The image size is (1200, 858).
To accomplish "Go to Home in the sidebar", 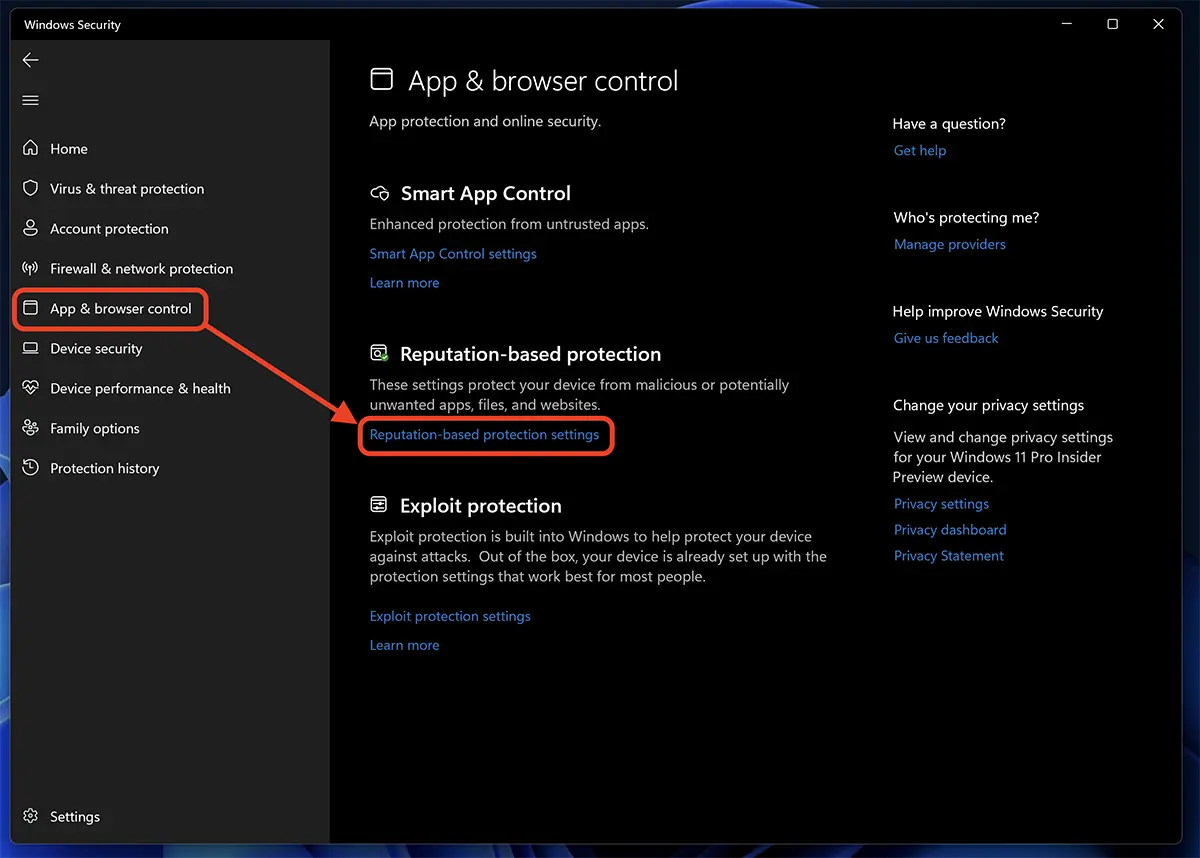I will [x=69, y=148].
